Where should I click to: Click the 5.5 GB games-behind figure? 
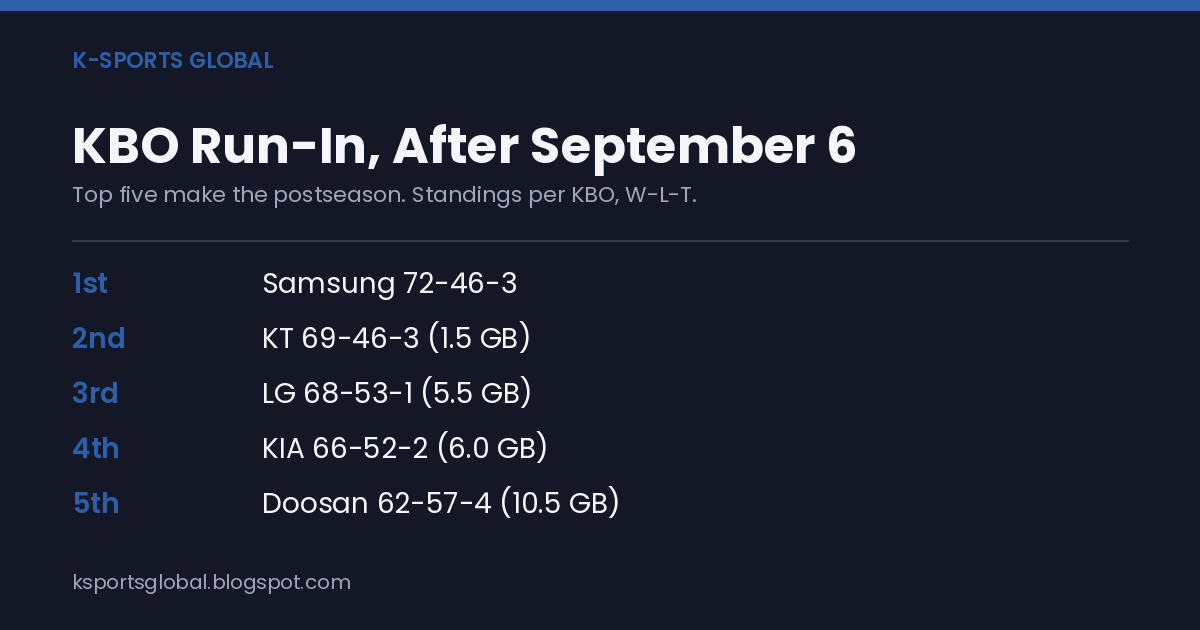click(476, 394)
